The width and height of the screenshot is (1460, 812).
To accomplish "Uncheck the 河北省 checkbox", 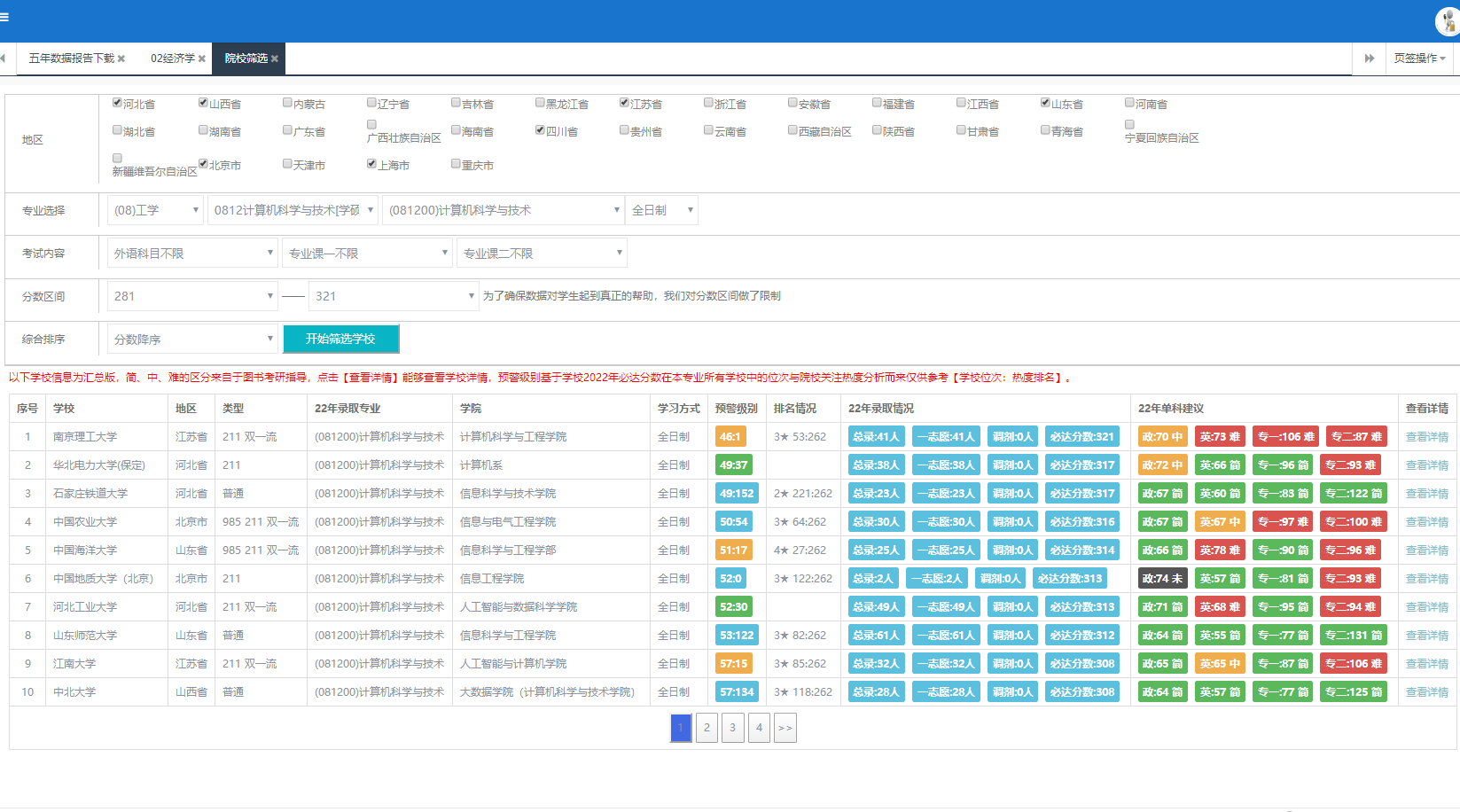I will (x=117, y=103).
